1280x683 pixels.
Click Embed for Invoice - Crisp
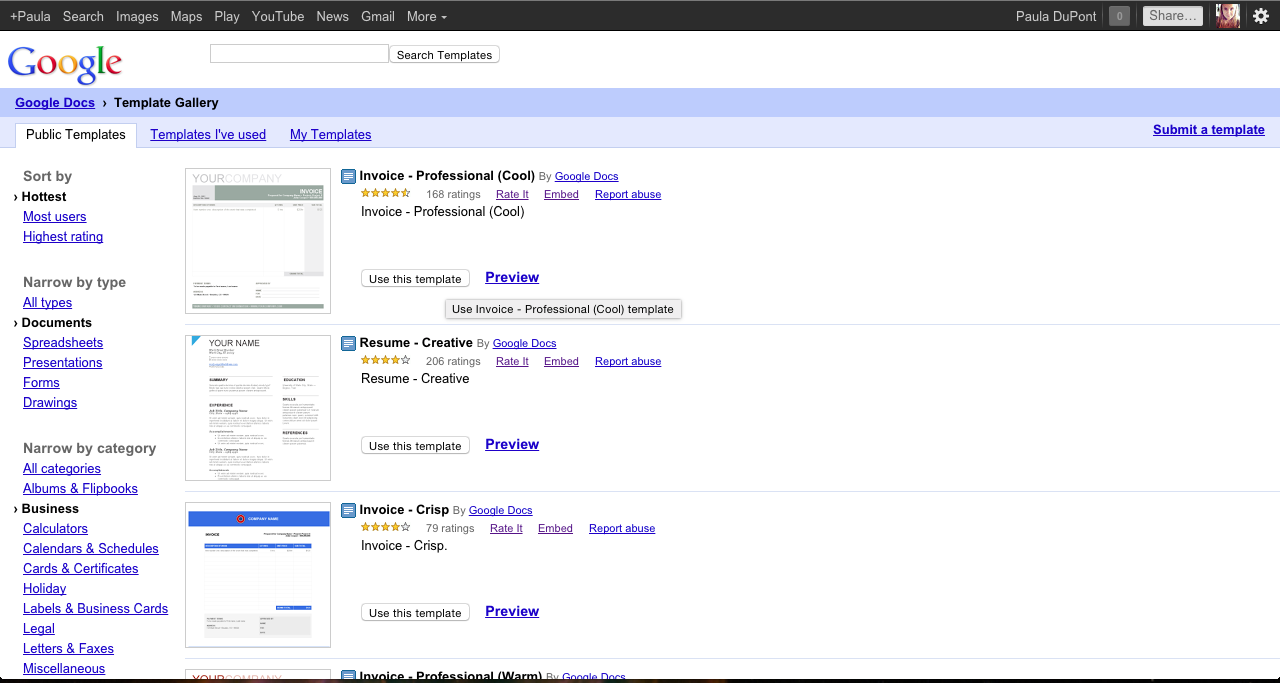(555, 529)
